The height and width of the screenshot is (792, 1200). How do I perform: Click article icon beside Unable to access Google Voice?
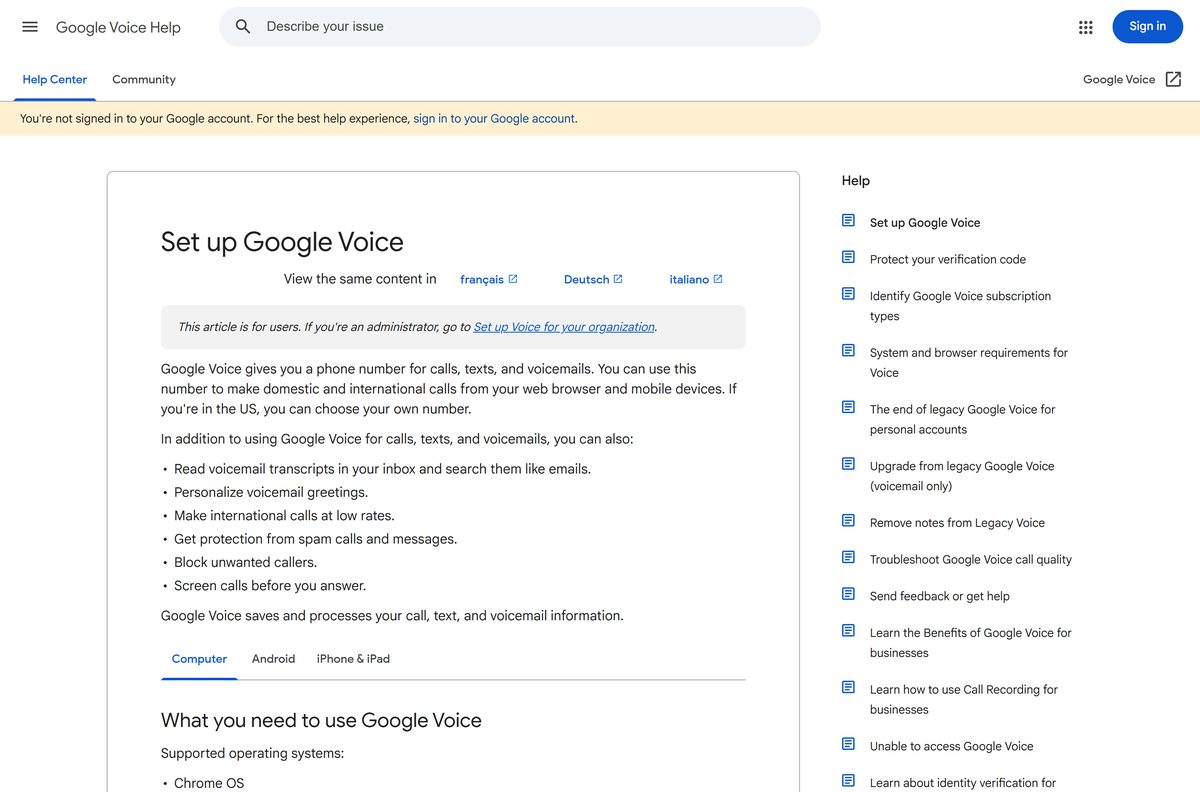coord(848,744)
